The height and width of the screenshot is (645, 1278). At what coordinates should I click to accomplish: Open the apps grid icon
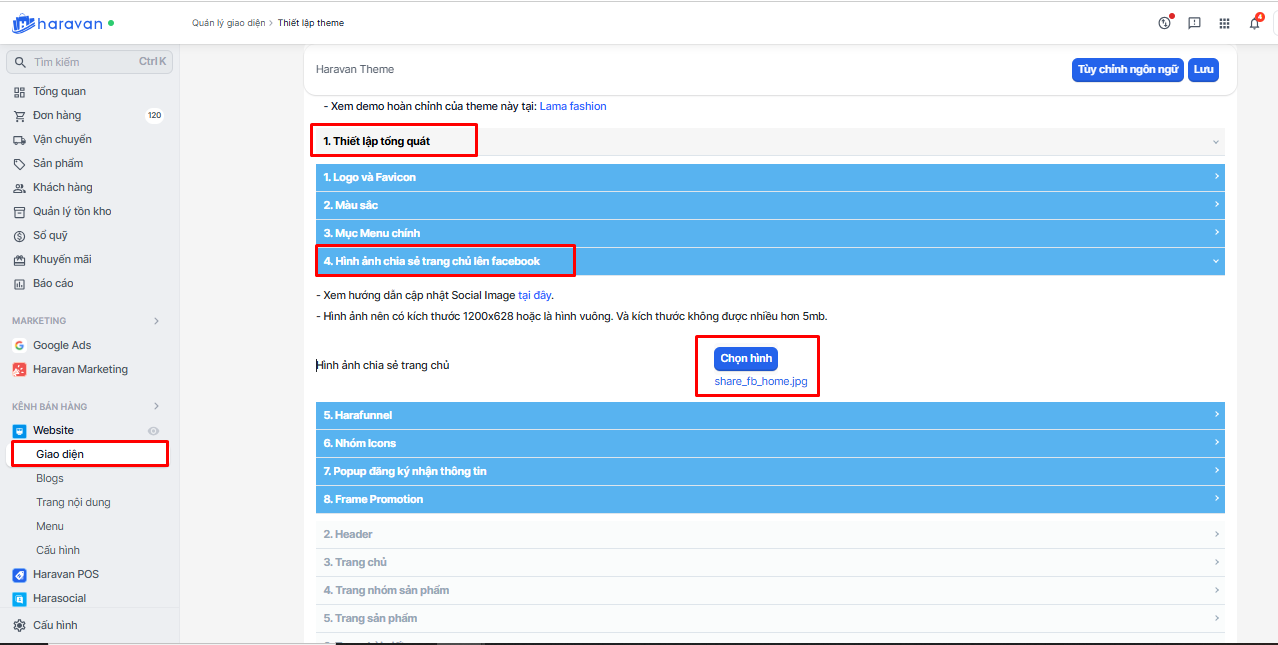click(x=1224, y=23)
